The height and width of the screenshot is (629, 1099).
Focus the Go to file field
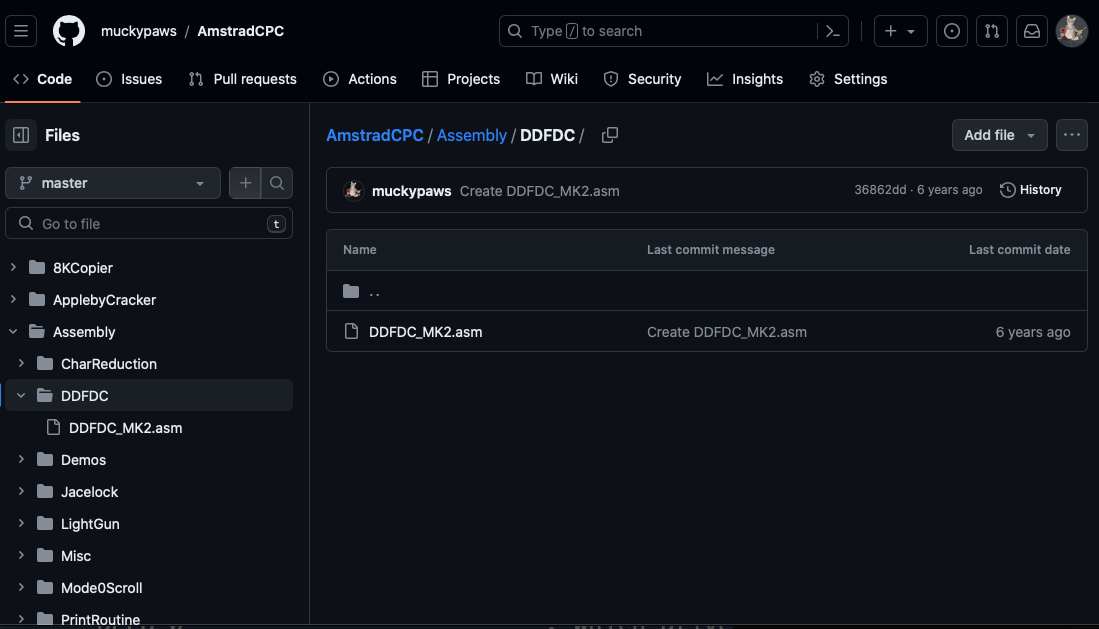(x=149, y=224)
